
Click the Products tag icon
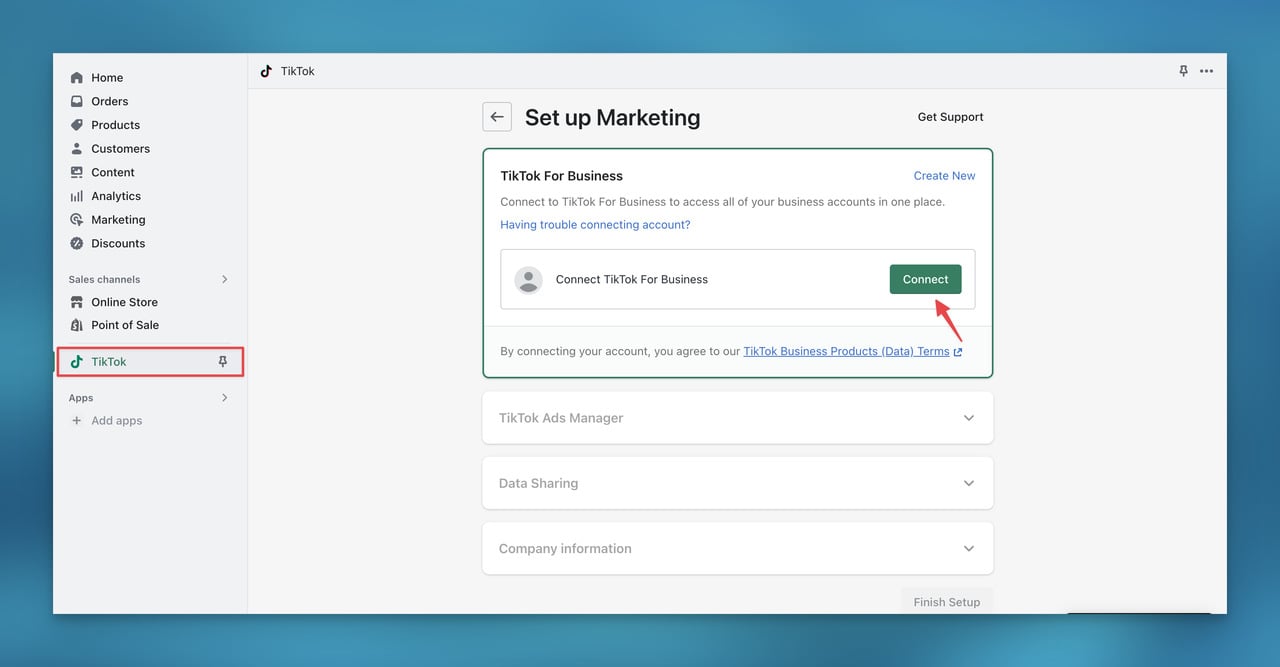coord(77,125)
